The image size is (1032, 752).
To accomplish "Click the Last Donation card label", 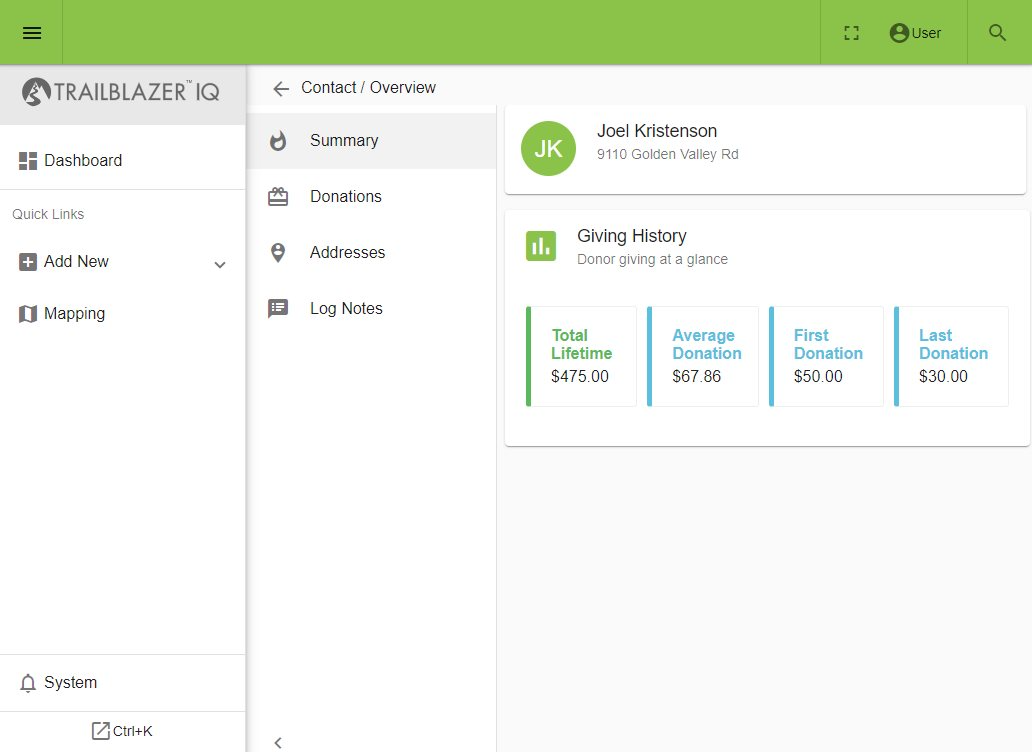I will point(953,344).
